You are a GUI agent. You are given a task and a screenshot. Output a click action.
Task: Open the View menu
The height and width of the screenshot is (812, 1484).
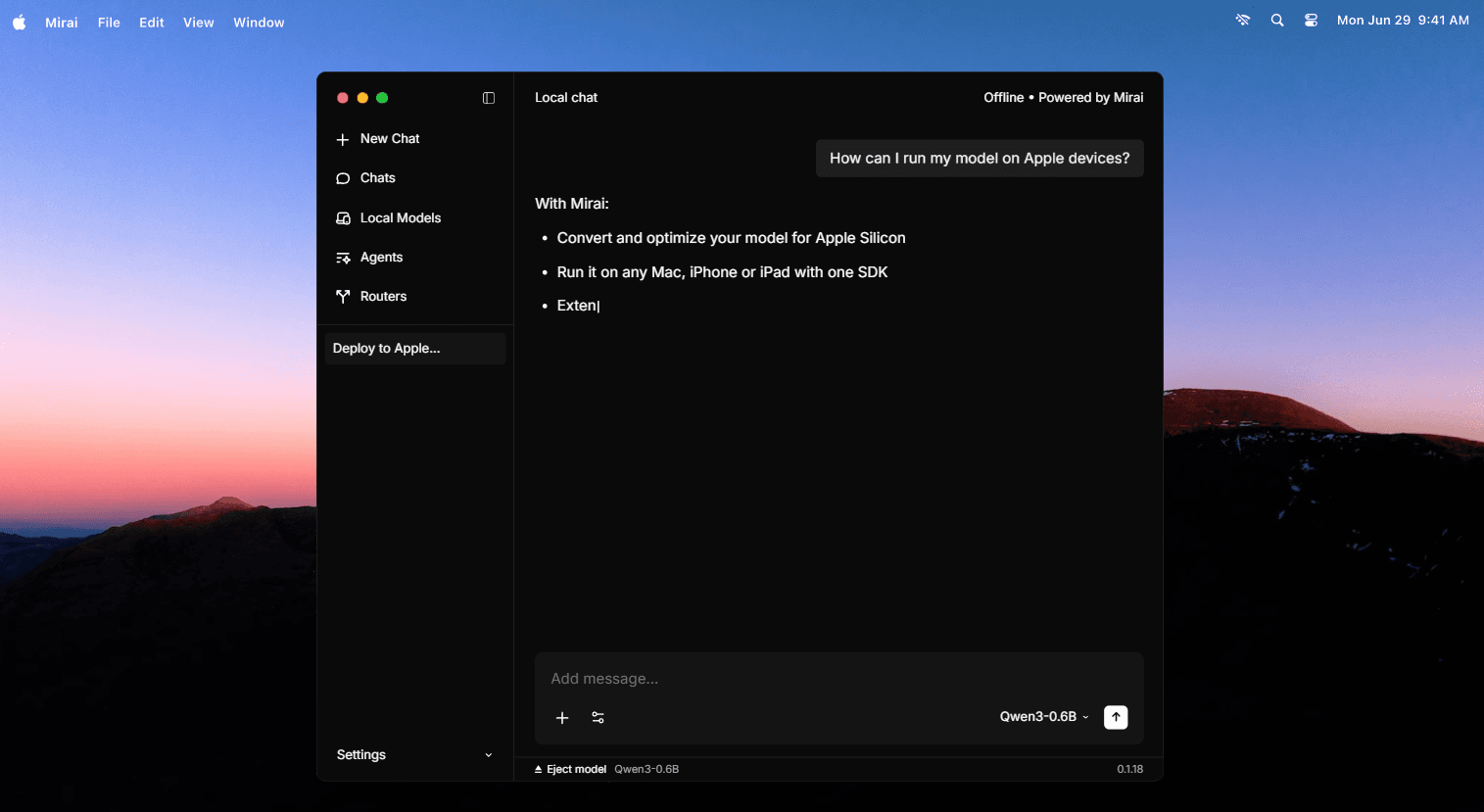coord(199,23)
